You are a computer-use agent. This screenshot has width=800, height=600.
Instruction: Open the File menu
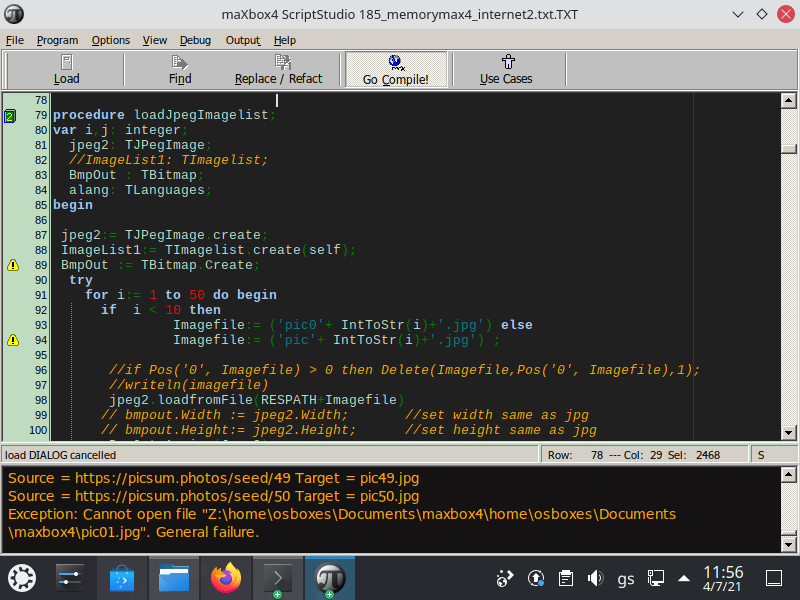tap(15, 40)
